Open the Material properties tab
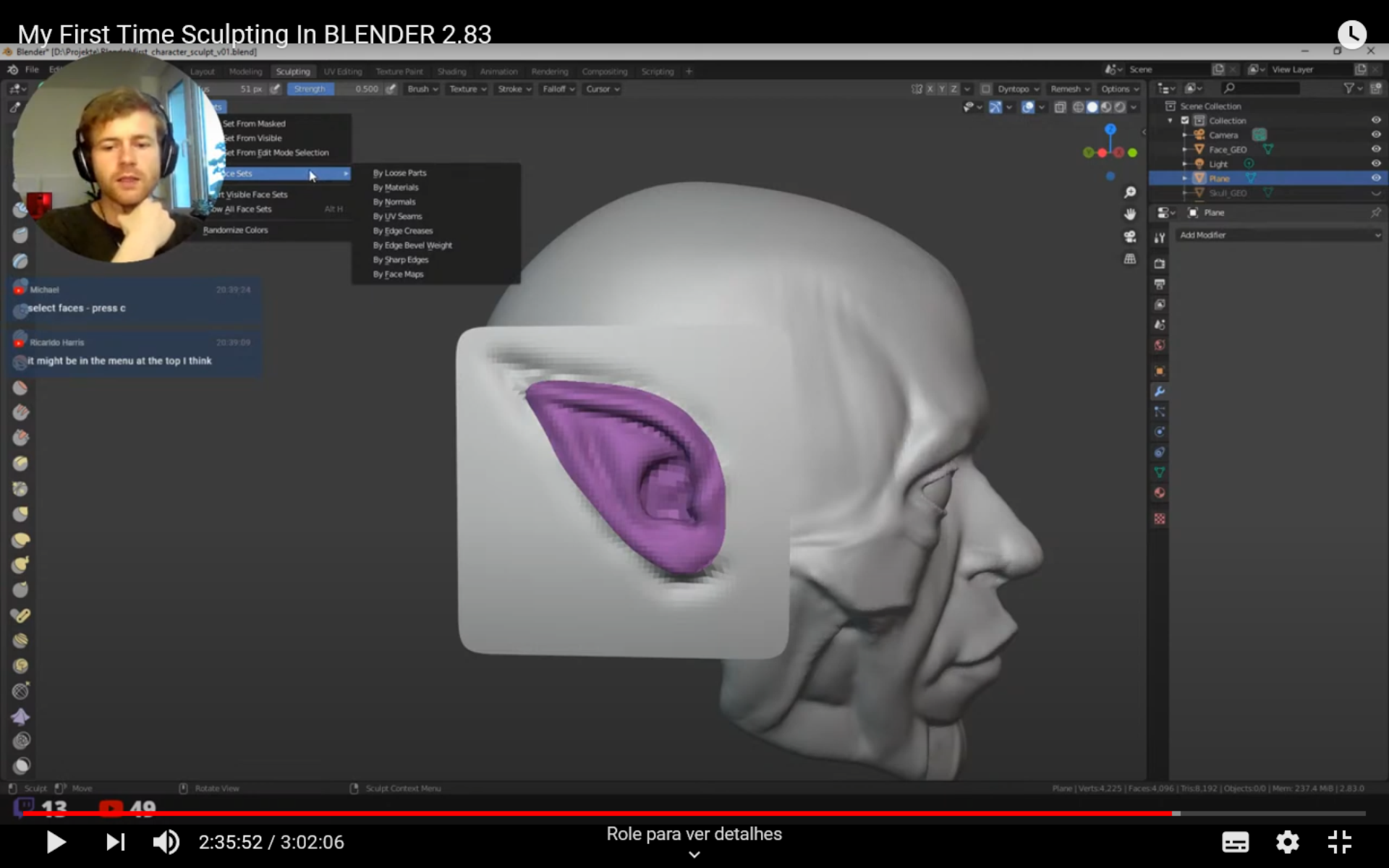The height and width of the screenshot is (868, 1389). pos(1160,493)
